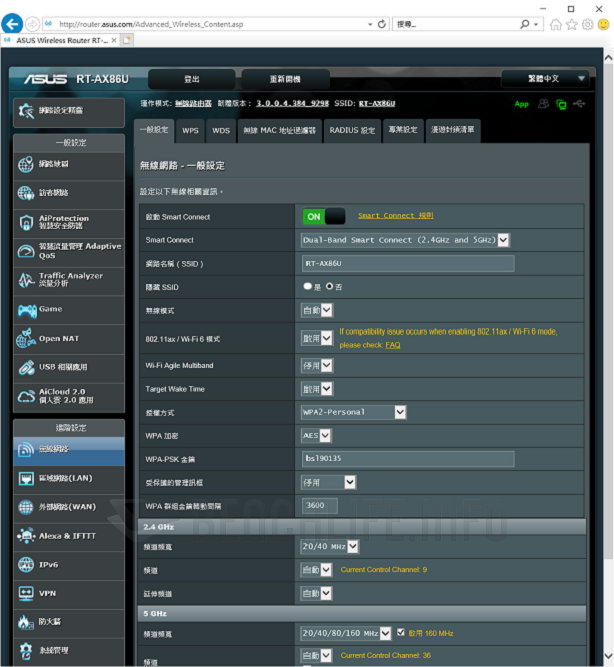Open the IPv6 icon
This screenshot has height=667, width=614.
point(26,564)
